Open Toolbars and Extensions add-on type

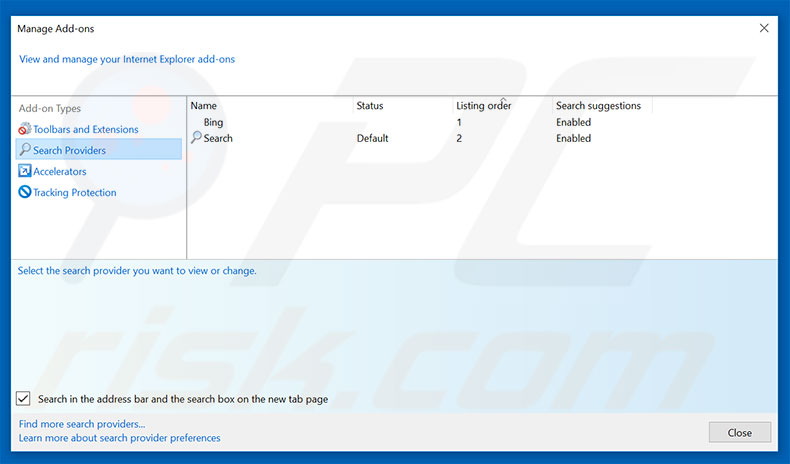pyautogui.click(x=86, y=129)
